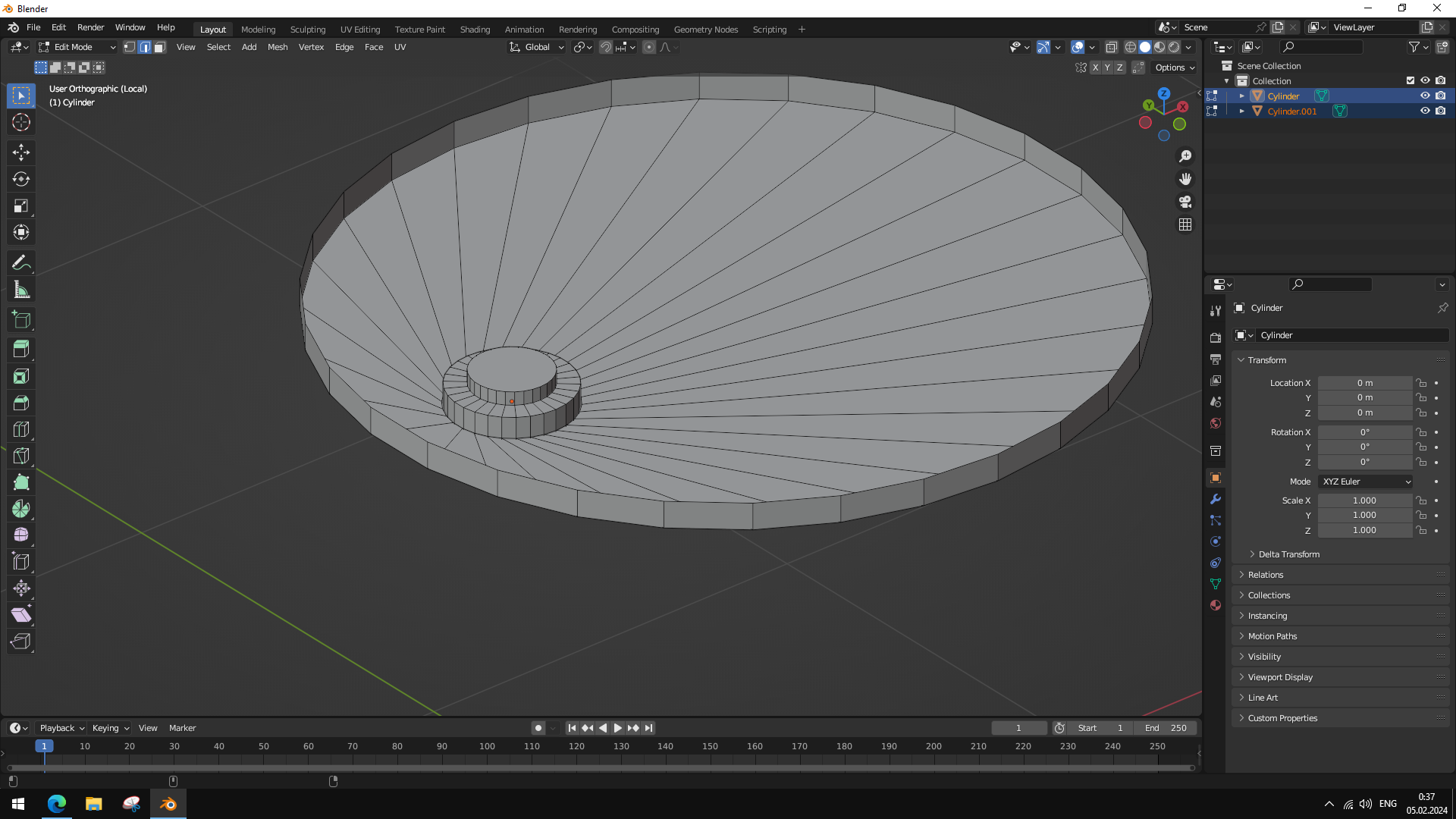
Task: Click the Cylinder tree item
Action: (1283, 96)
